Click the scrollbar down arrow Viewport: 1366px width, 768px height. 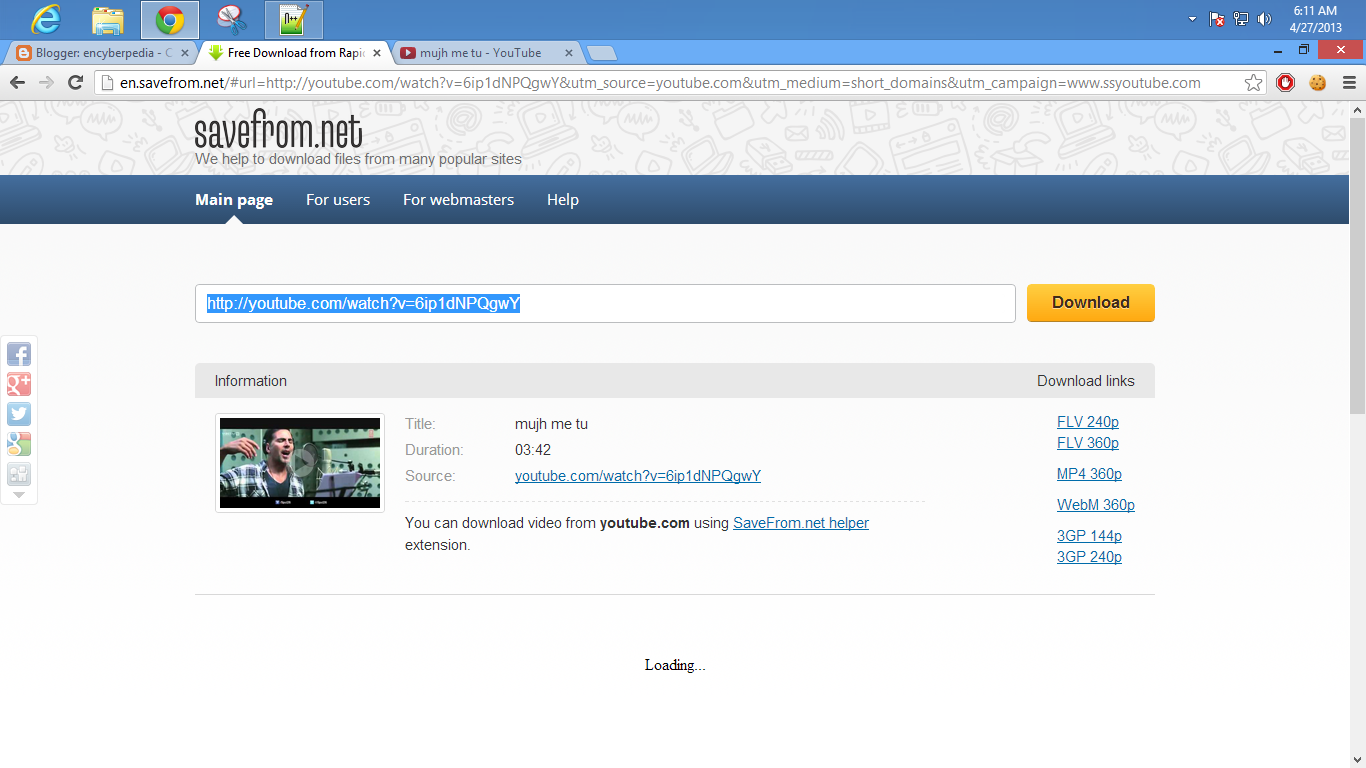tap(1357, 760)
